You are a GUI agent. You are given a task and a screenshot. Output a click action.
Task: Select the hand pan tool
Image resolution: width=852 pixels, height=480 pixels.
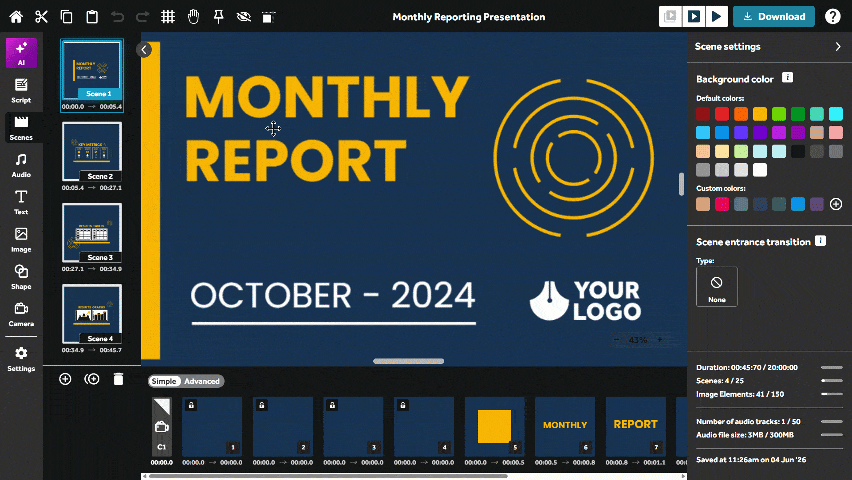click(193, 17)
